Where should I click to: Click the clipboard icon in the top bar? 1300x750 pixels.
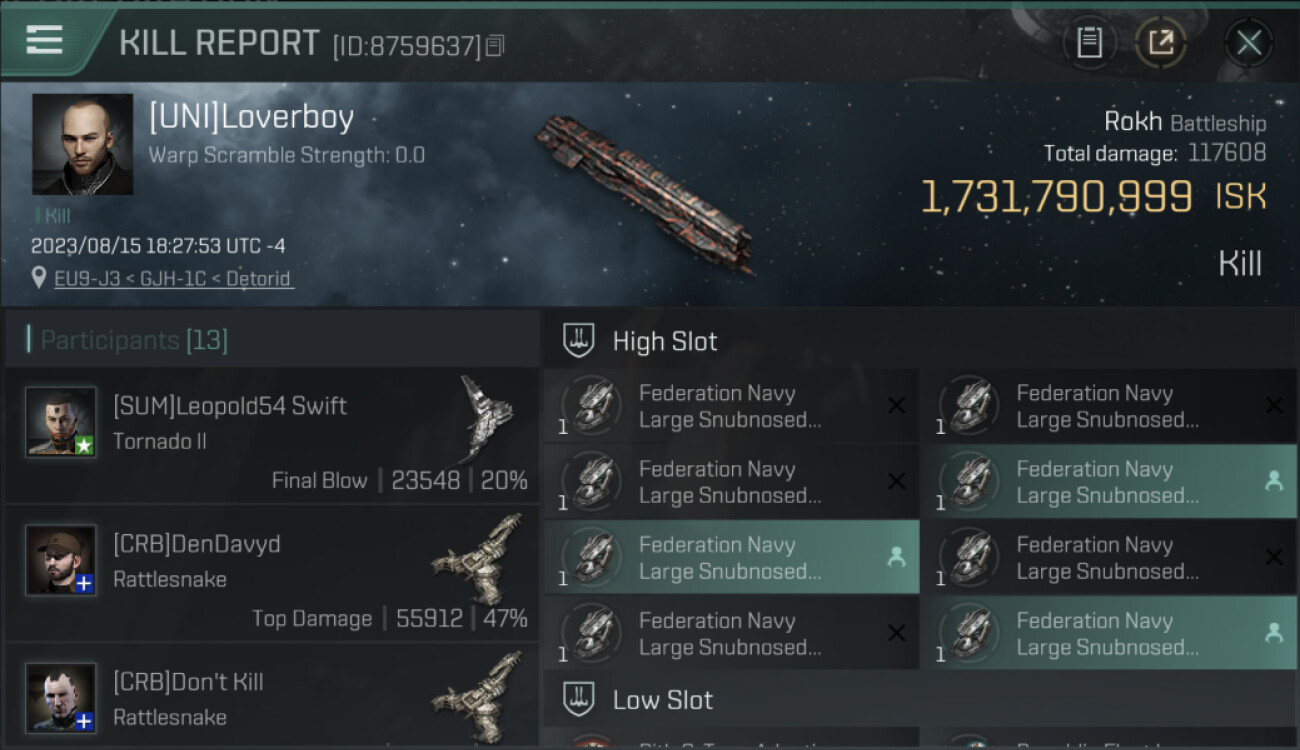tap(1089, 43)
